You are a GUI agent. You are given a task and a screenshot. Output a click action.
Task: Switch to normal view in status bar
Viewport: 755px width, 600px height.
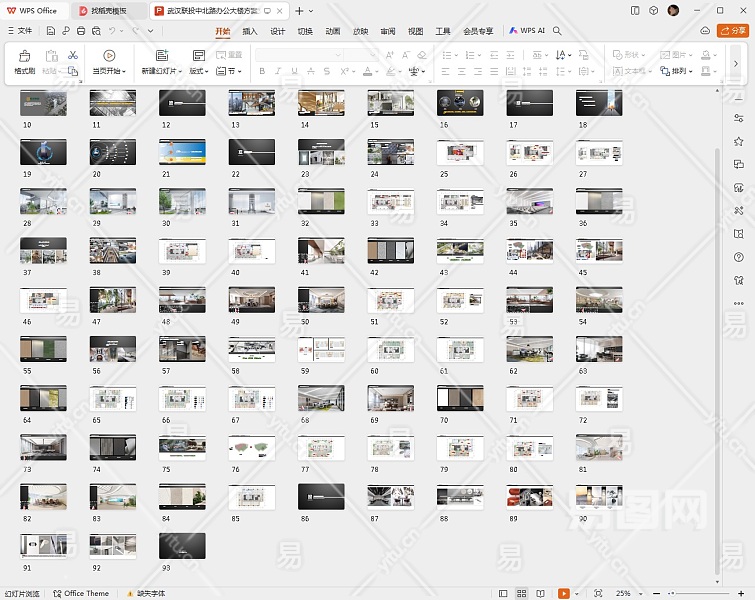pyautogui.click(x=503, y=593)
